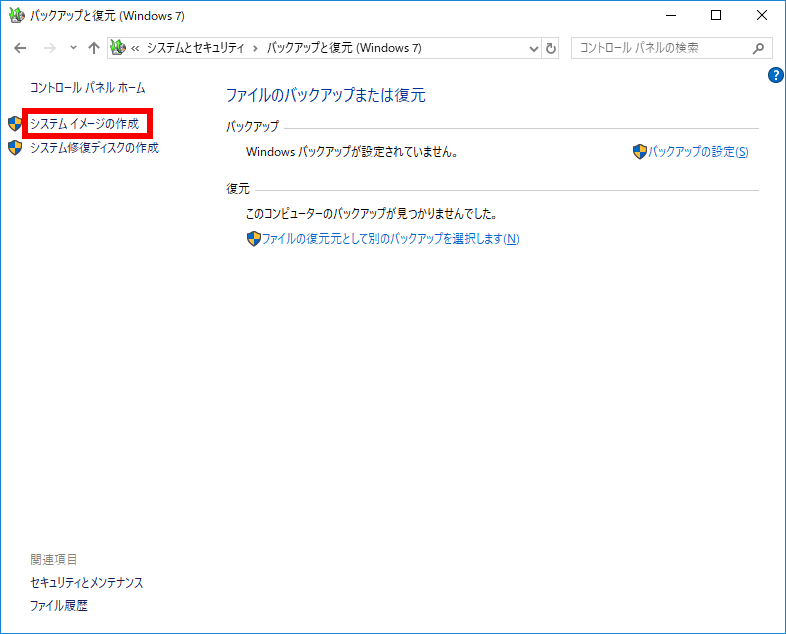Click バックアップの設定(S) link

coord(698,152)
